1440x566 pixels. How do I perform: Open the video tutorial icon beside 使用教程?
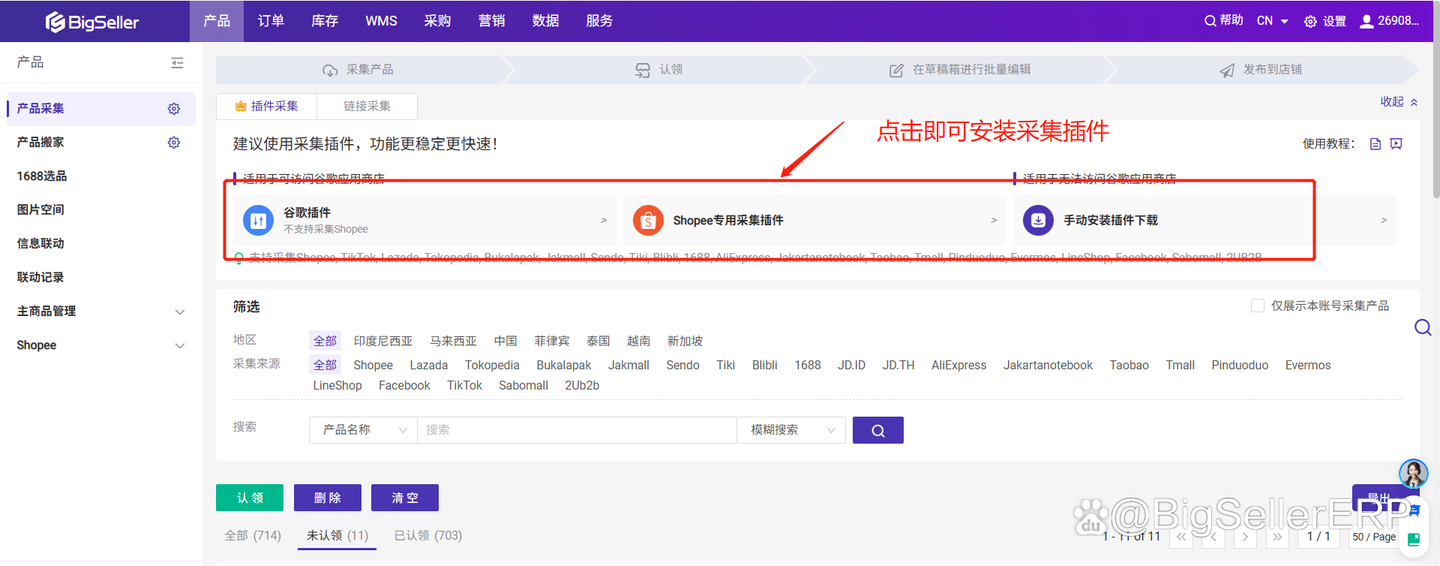click(x=1396, y=144)
